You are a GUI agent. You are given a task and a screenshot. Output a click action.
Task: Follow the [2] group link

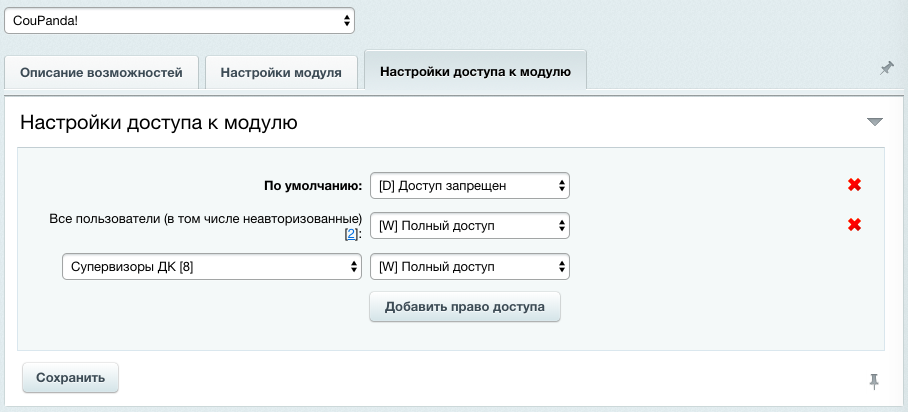351,234
